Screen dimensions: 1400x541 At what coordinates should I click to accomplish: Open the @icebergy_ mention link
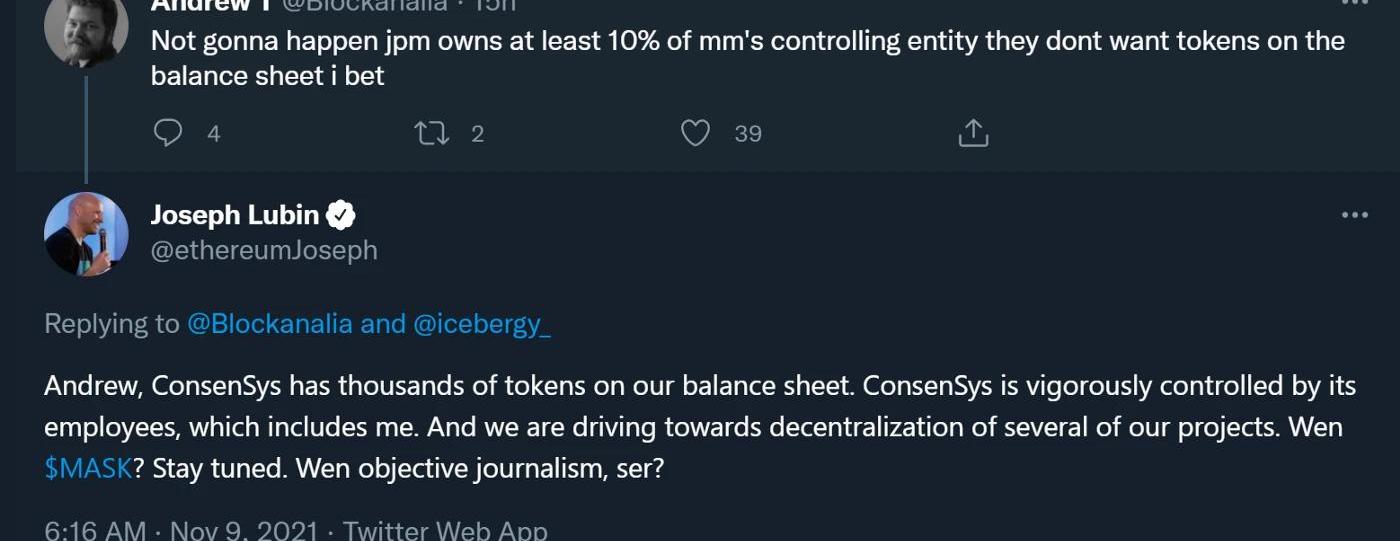coord(481,324)
